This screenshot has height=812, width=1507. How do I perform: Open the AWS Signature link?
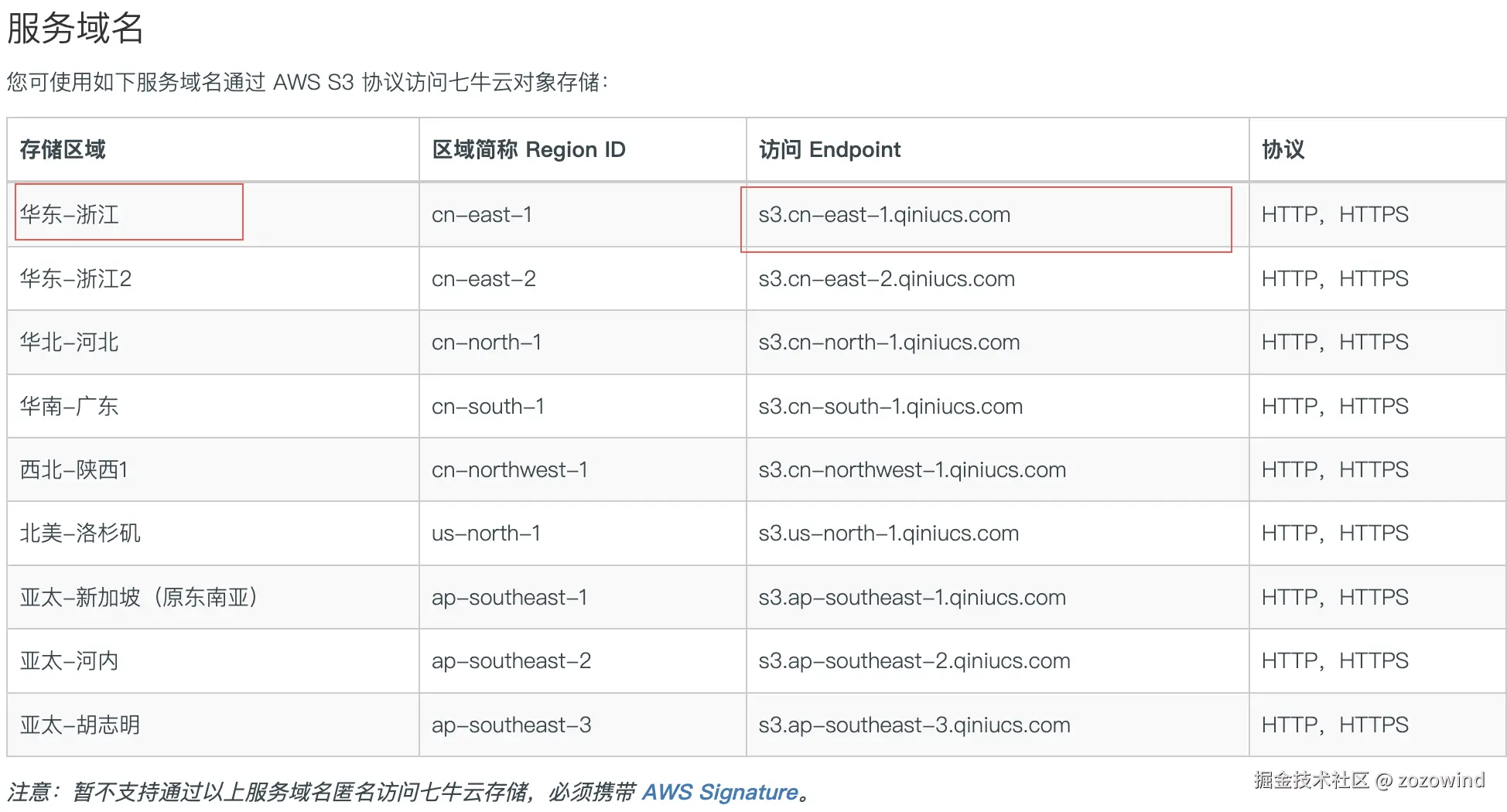(x=719, y=792)
